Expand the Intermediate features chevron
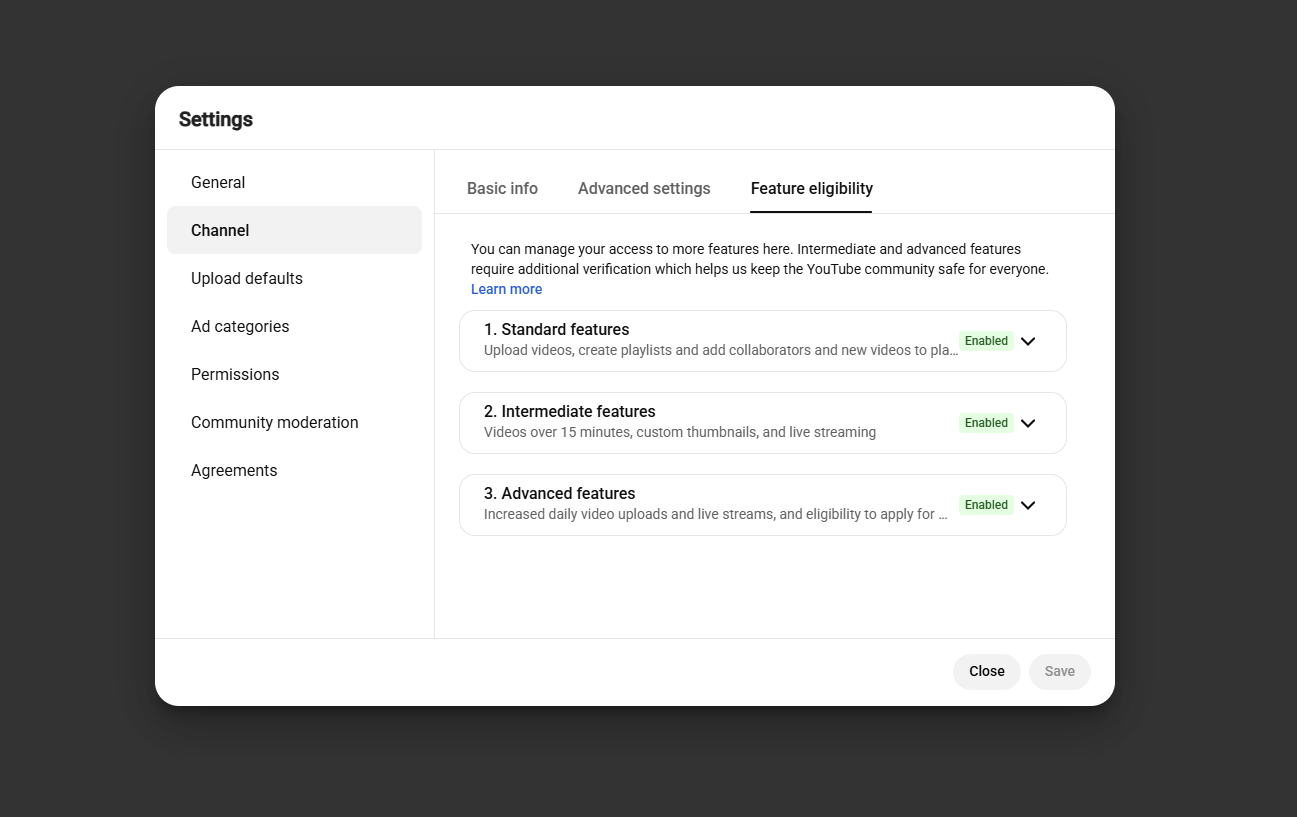Viewport: 1297px width, 817px height. coord(1028,423)
